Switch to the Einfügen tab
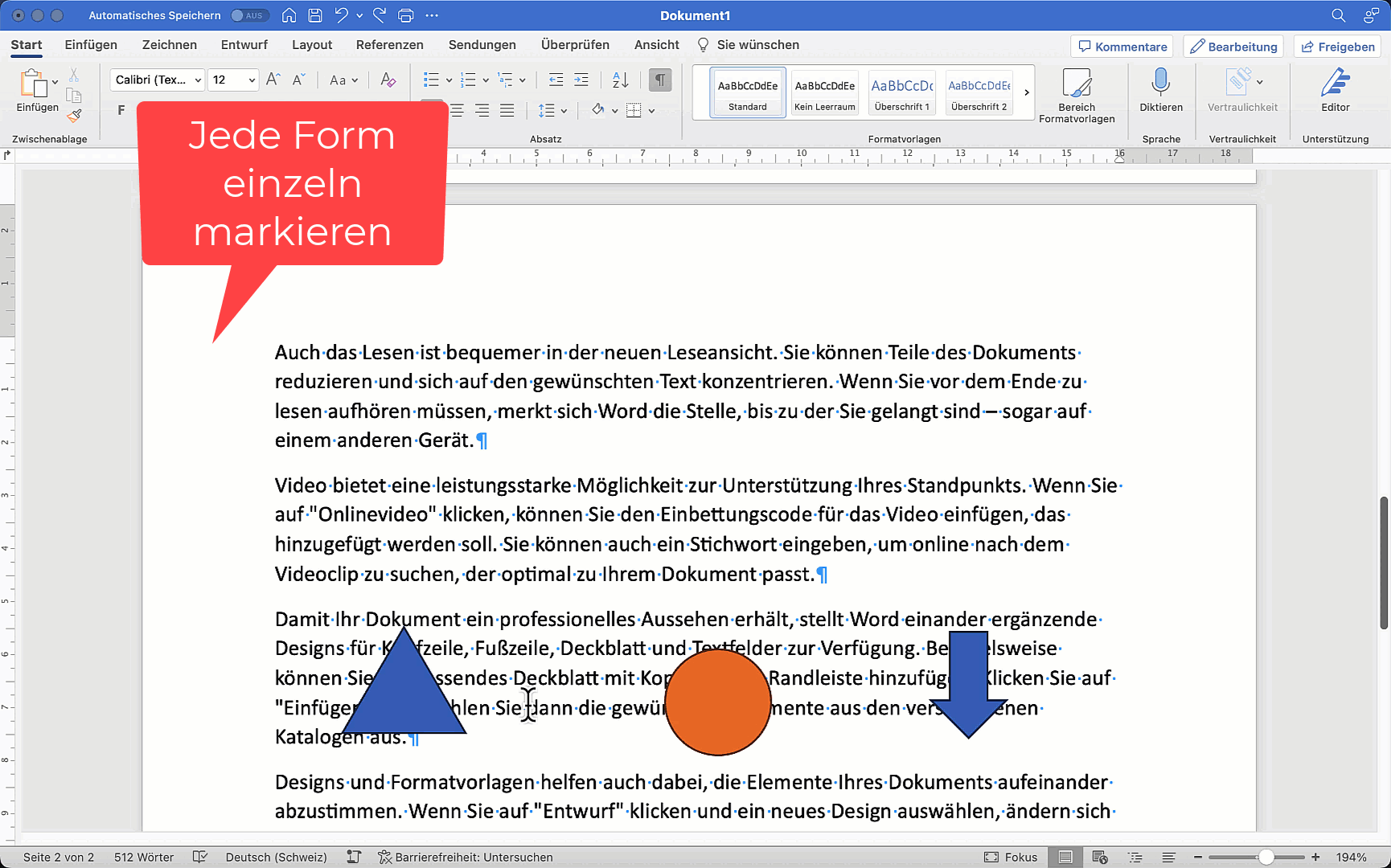The width and height of the screenshot is (1391, 868). coord(91,45)
